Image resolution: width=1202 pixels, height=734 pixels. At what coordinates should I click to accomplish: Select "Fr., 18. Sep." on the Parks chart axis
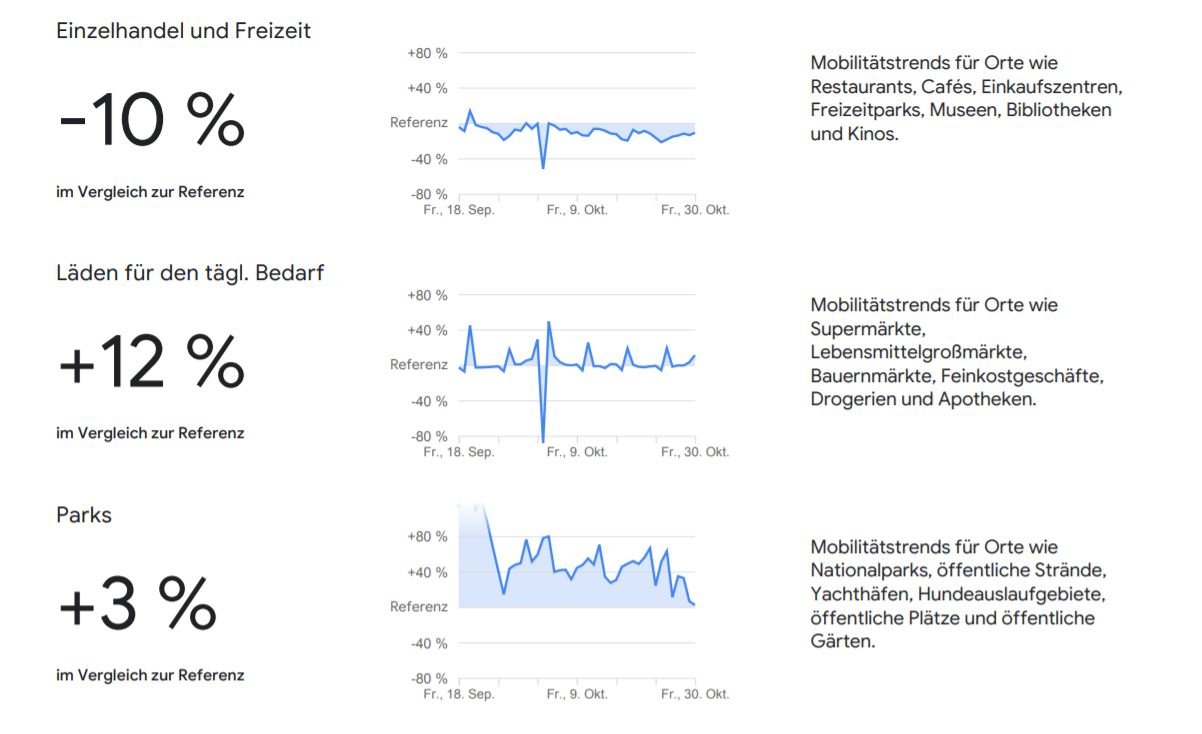(459, 694)
